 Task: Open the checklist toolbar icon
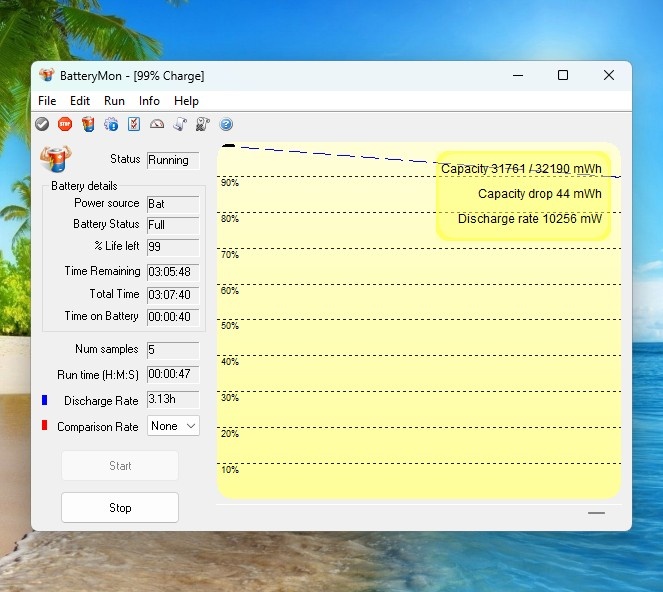(x=134, y=124)
